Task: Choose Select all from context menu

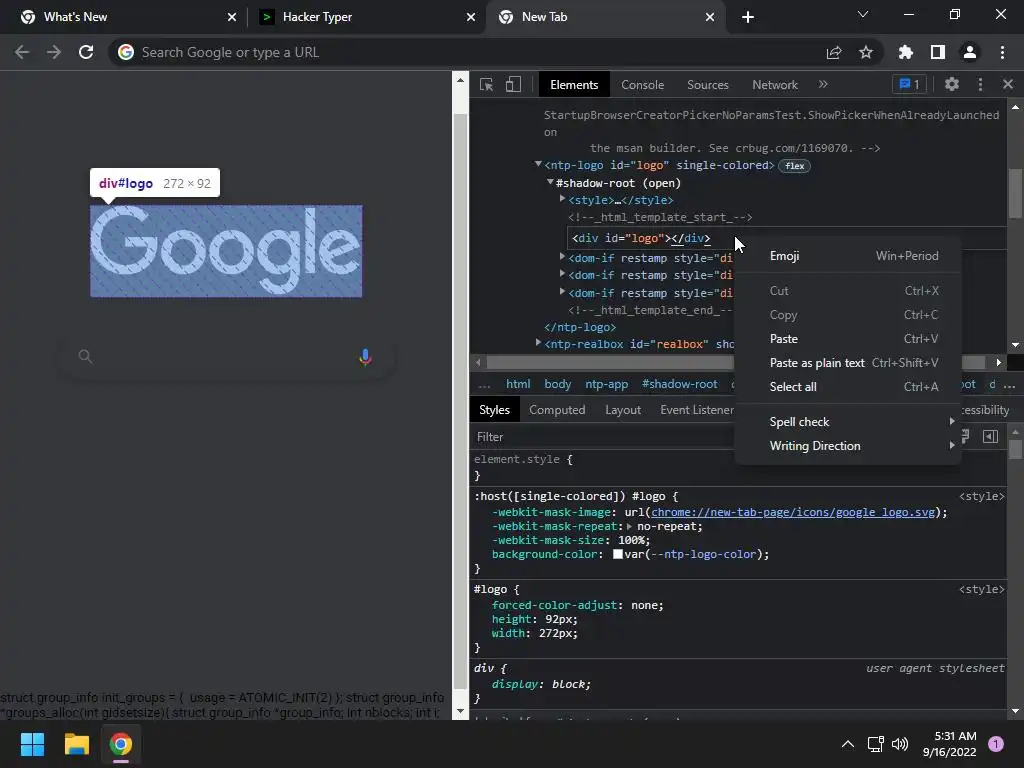Action: coord(848,387)
